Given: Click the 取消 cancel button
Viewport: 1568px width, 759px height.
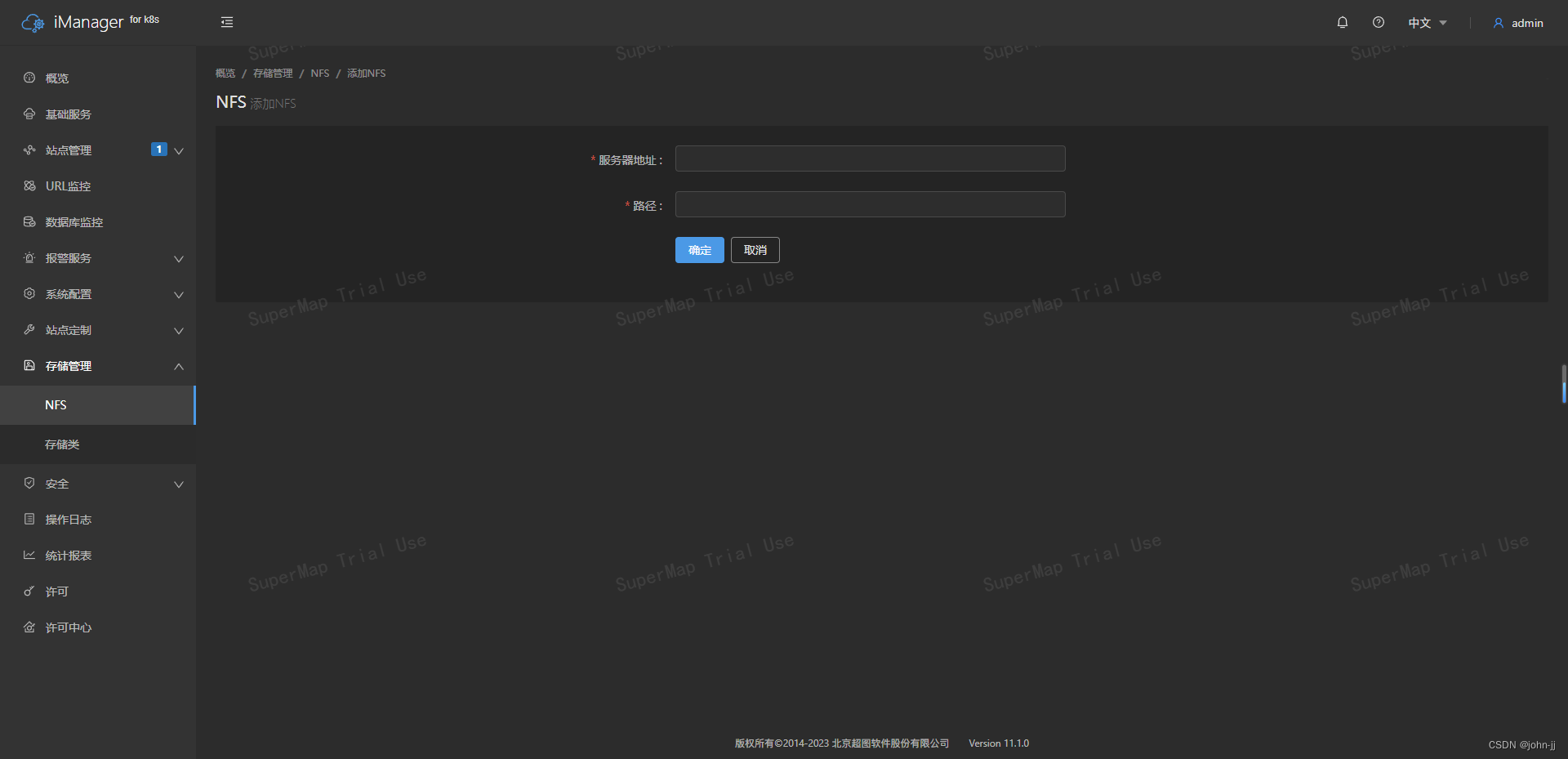Looking at the screenshot, I should [755, 249].
